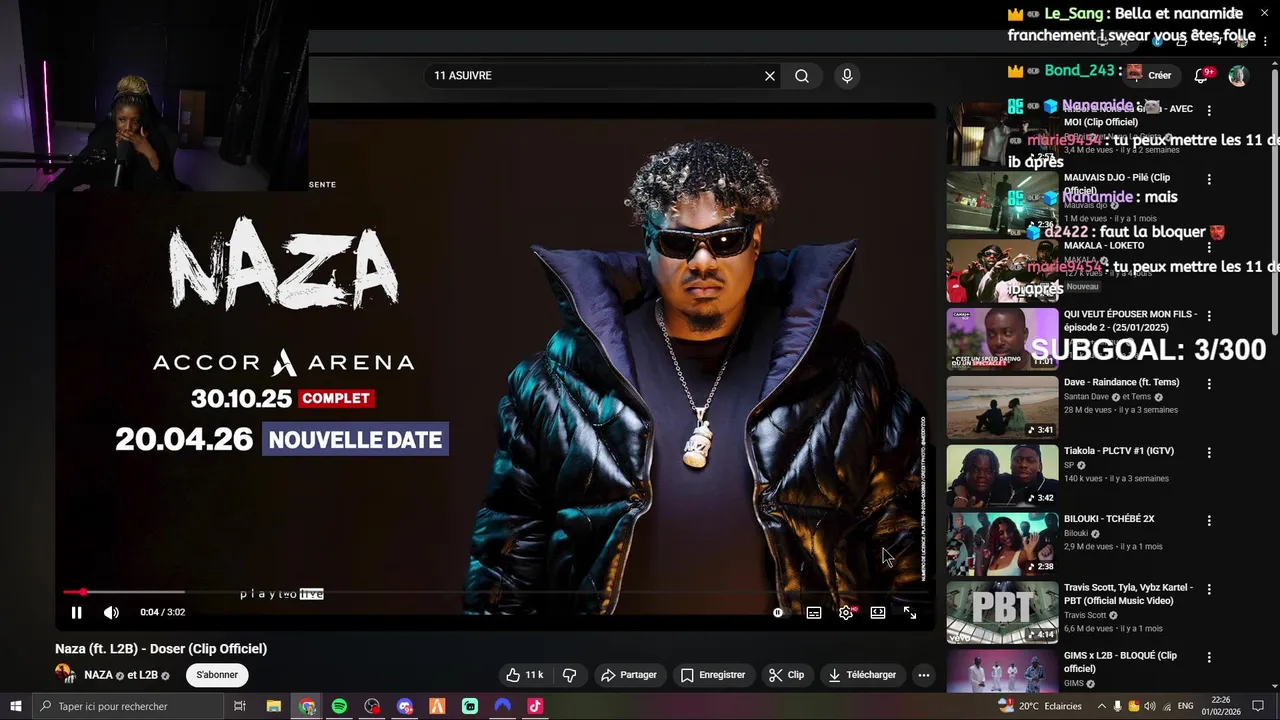
Task: Open the pink music-note app in taskbar
Action: (535, 706)
